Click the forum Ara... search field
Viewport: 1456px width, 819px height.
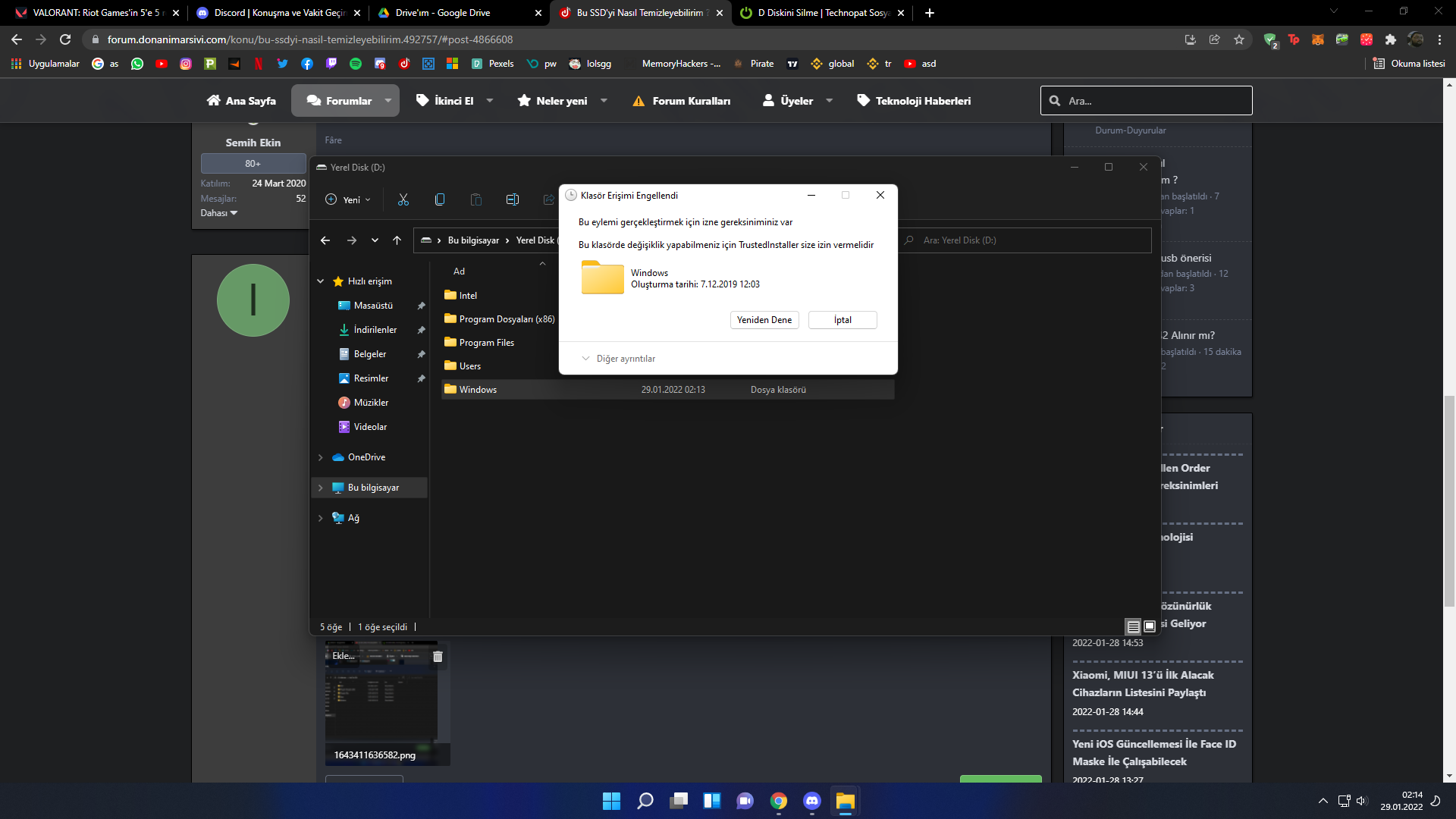(x=1147, y=101)
